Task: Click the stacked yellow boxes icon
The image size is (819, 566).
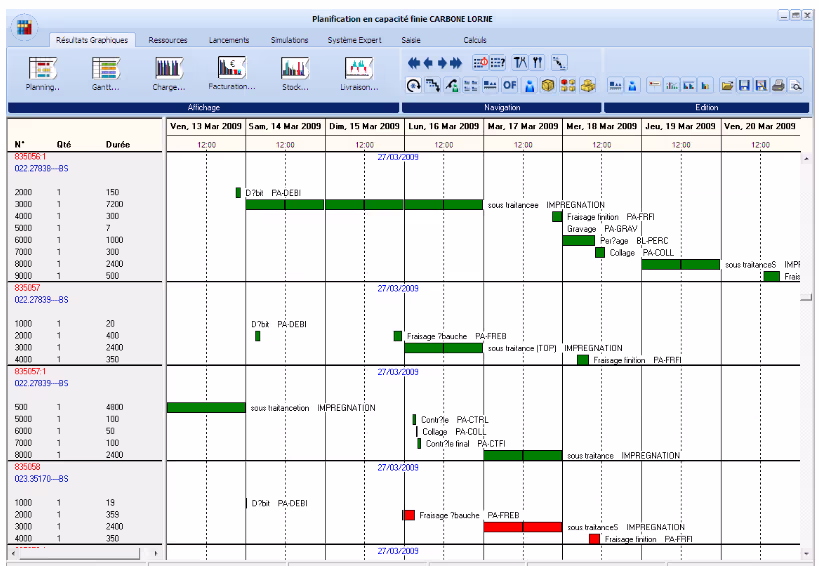Action: point(588,85)
